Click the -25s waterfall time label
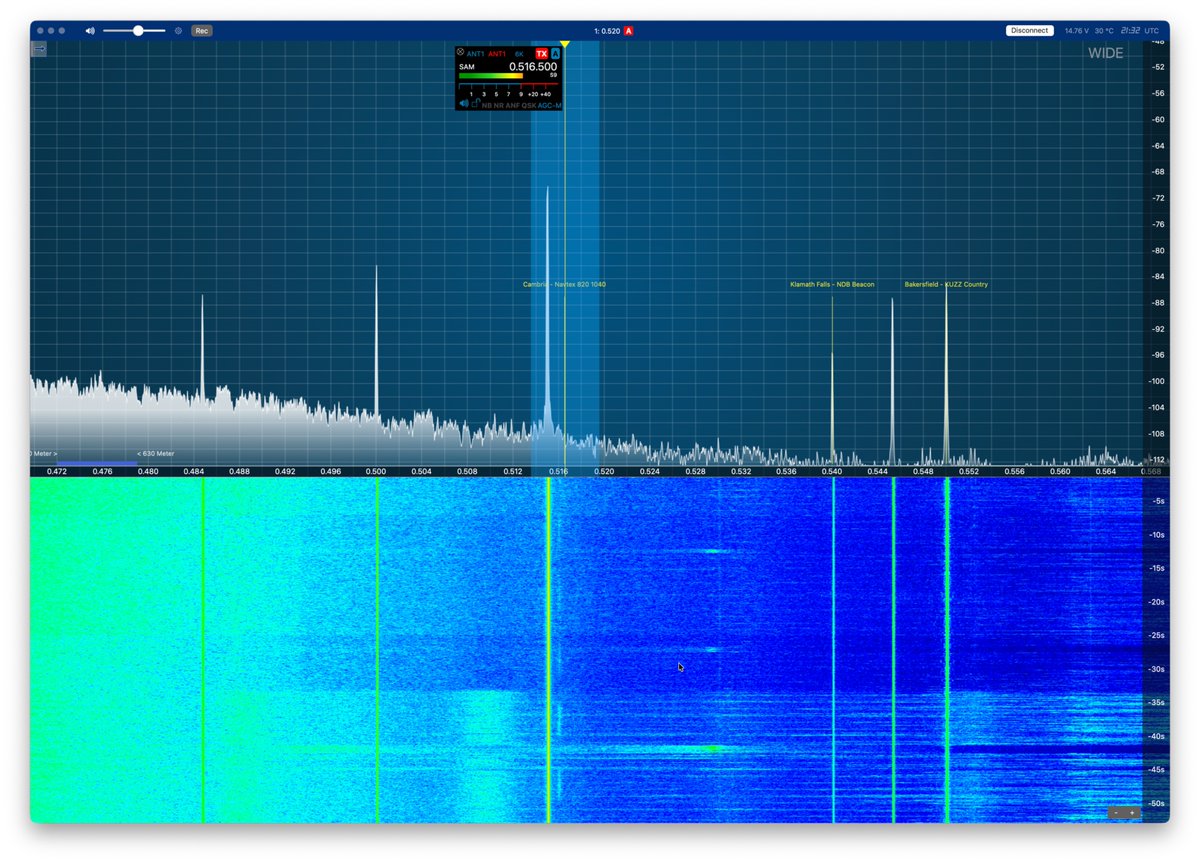 click(x=1157, y=635)
